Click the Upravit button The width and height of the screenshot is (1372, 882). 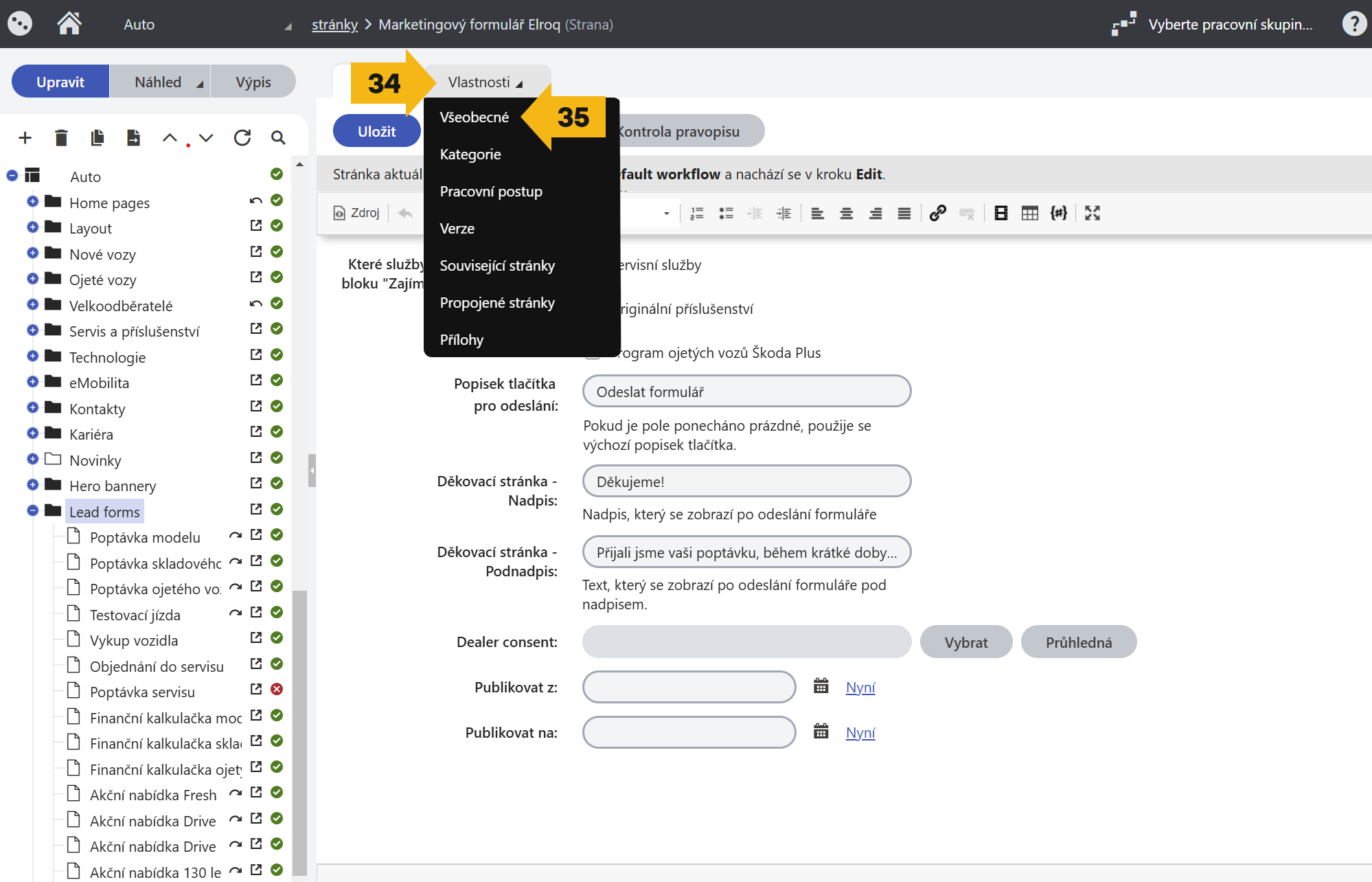60,82
